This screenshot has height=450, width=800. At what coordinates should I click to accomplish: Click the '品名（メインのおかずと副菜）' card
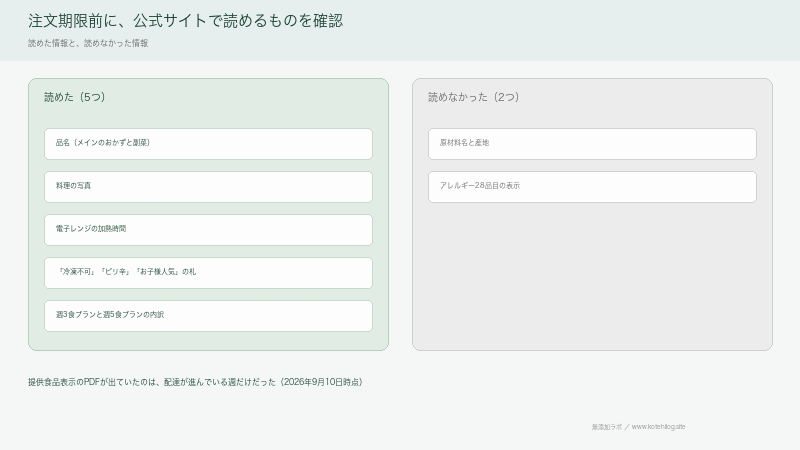[x=208, y=144]
